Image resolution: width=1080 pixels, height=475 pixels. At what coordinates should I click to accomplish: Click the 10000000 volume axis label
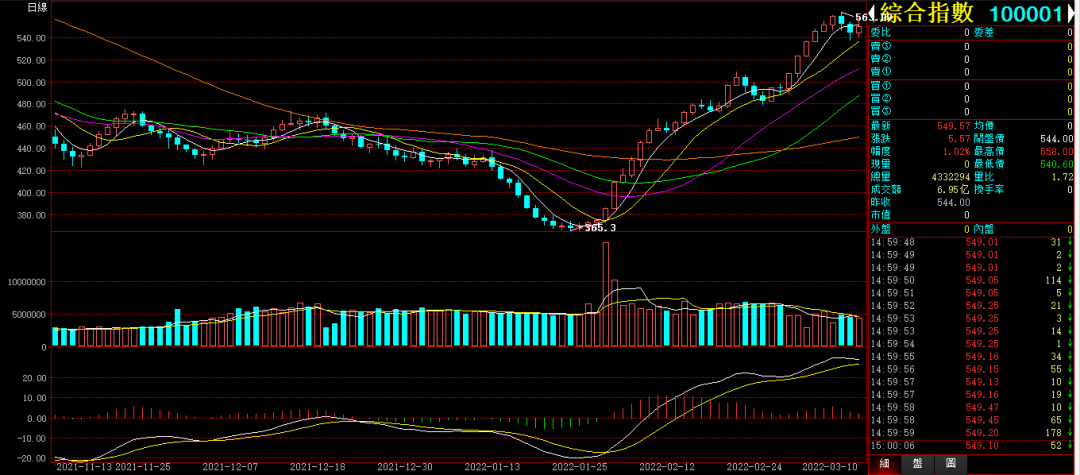(27, 282)
